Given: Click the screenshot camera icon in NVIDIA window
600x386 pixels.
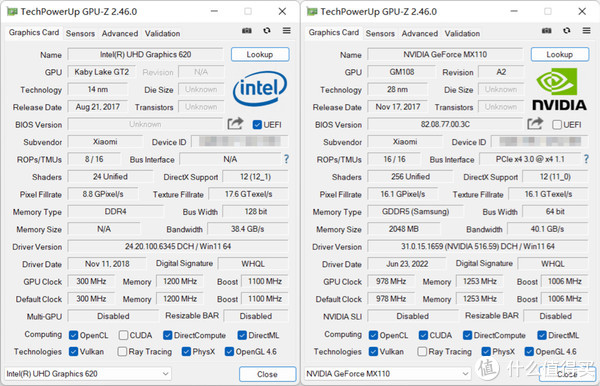Looking at the screenshot, I should pos(547,31).
